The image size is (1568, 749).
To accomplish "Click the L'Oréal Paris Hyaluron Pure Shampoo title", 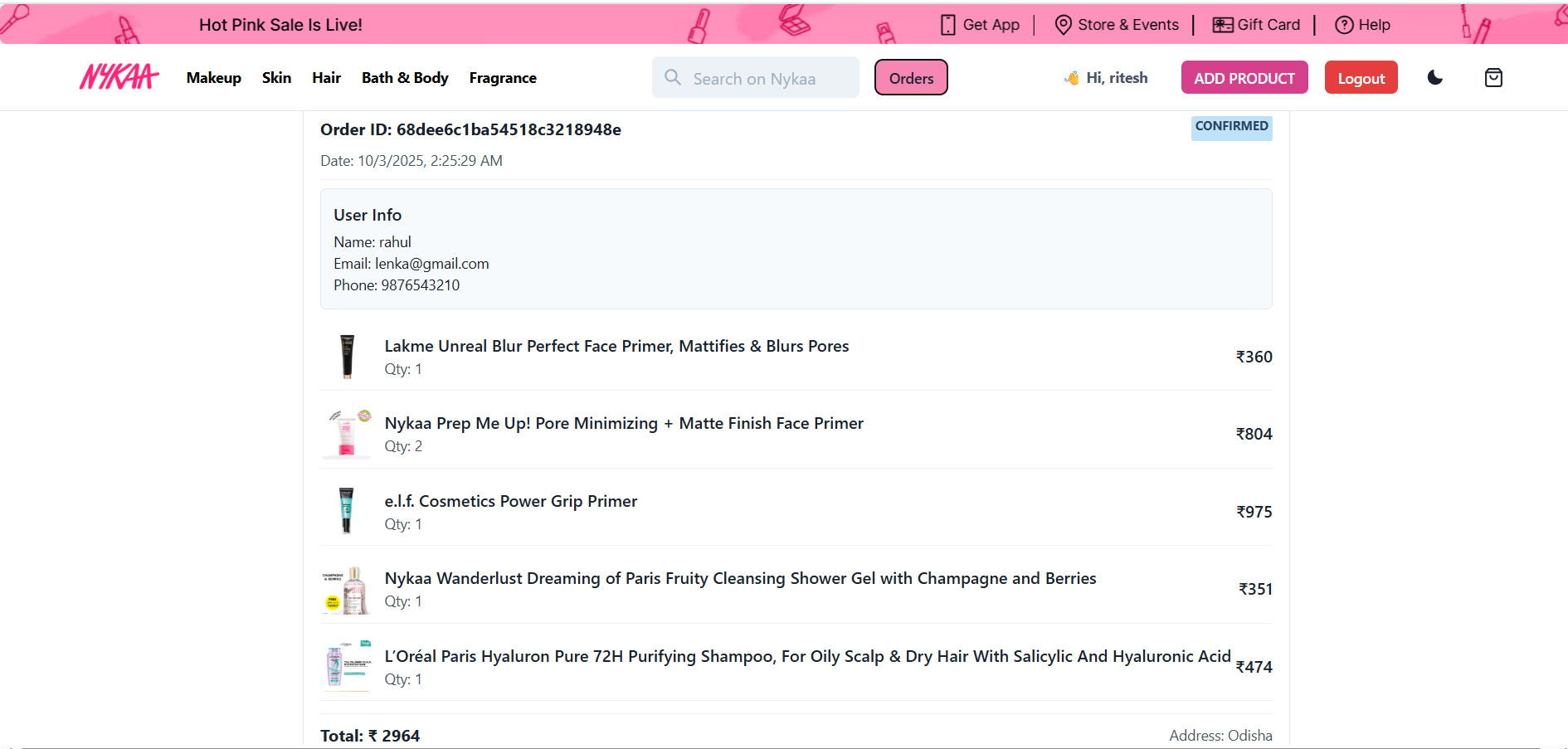I will (807, 656).
